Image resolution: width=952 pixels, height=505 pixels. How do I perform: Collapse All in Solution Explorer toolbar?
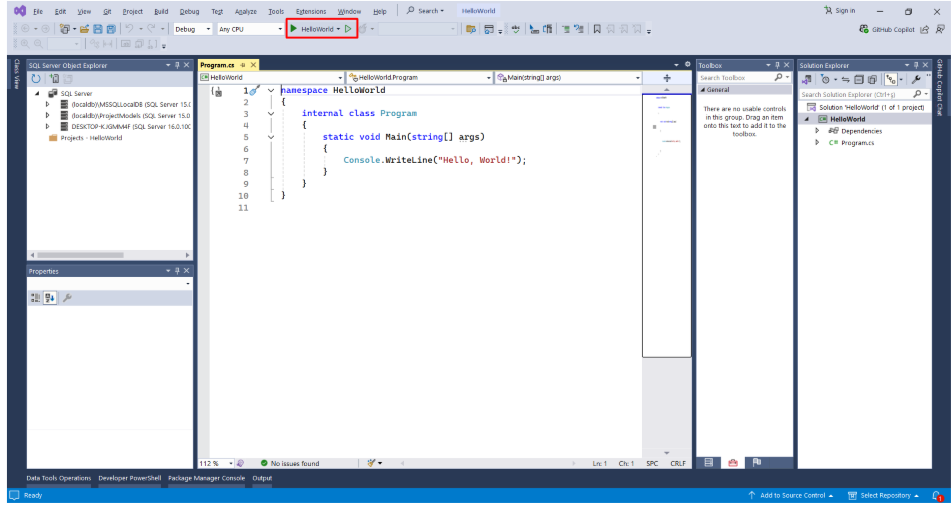click(x=858, y=80)
